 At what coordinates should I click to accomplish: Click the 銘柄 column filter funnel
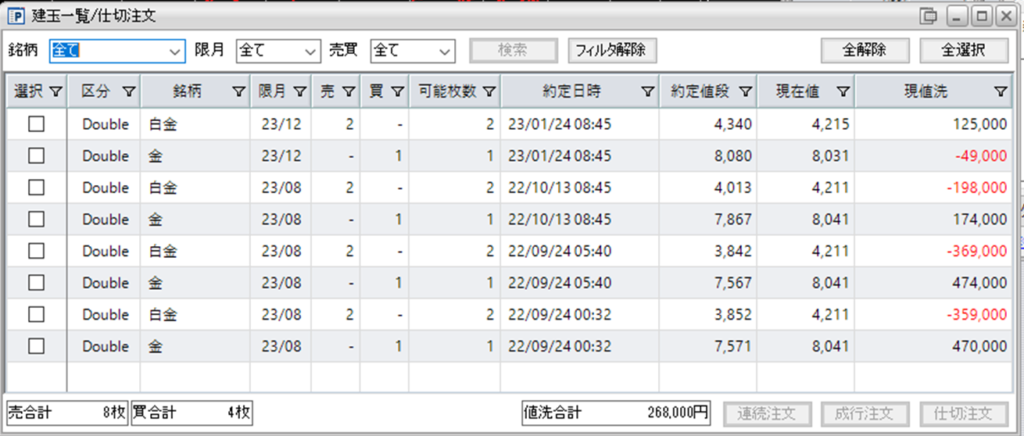tap(239, 92)
